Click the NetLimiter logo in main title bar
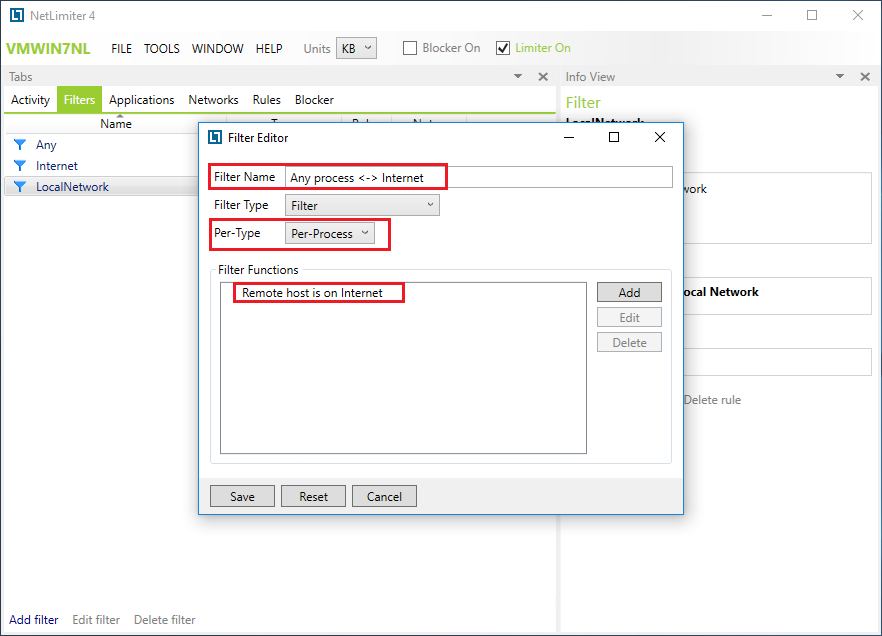882x636 pixels. pyautogui.click(x=16, y=16)
